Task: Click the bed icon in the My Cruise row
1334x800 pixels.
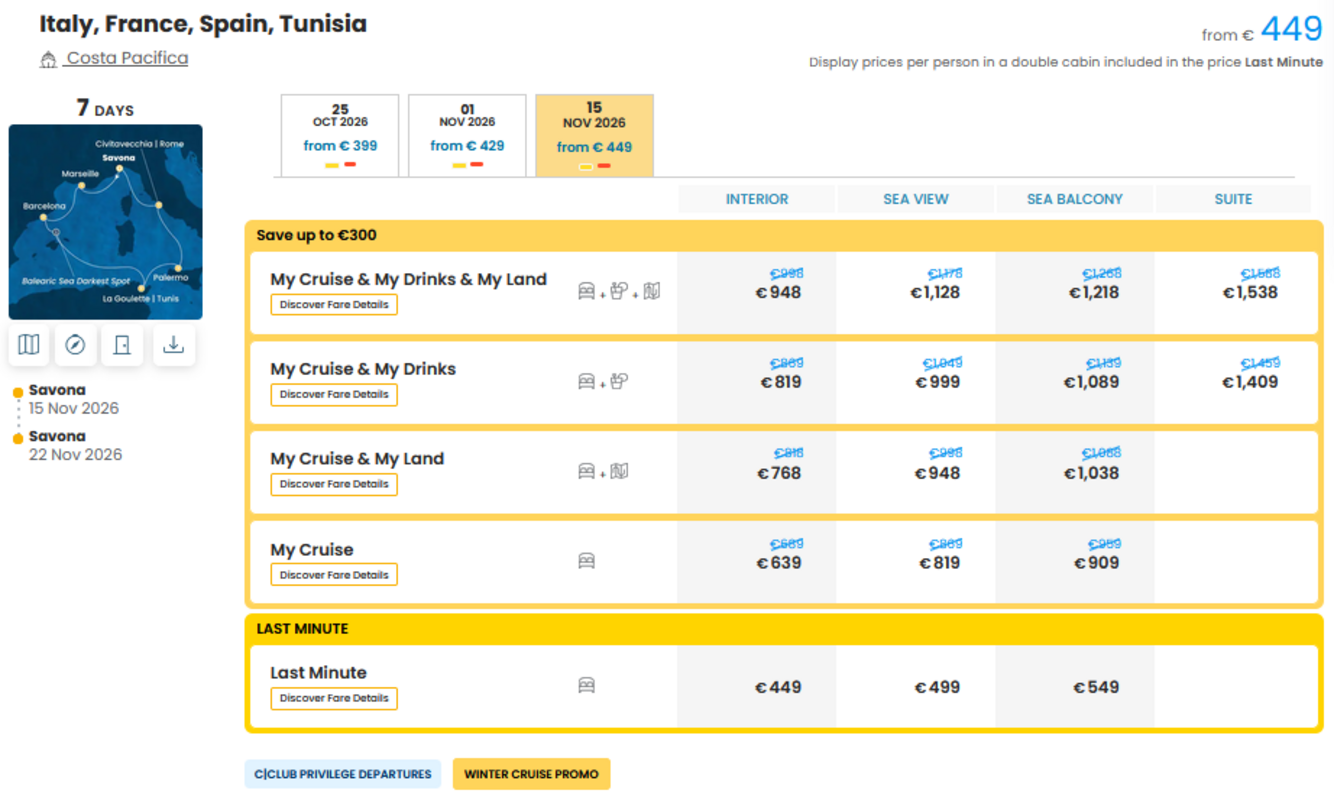Action: point(587,561)
